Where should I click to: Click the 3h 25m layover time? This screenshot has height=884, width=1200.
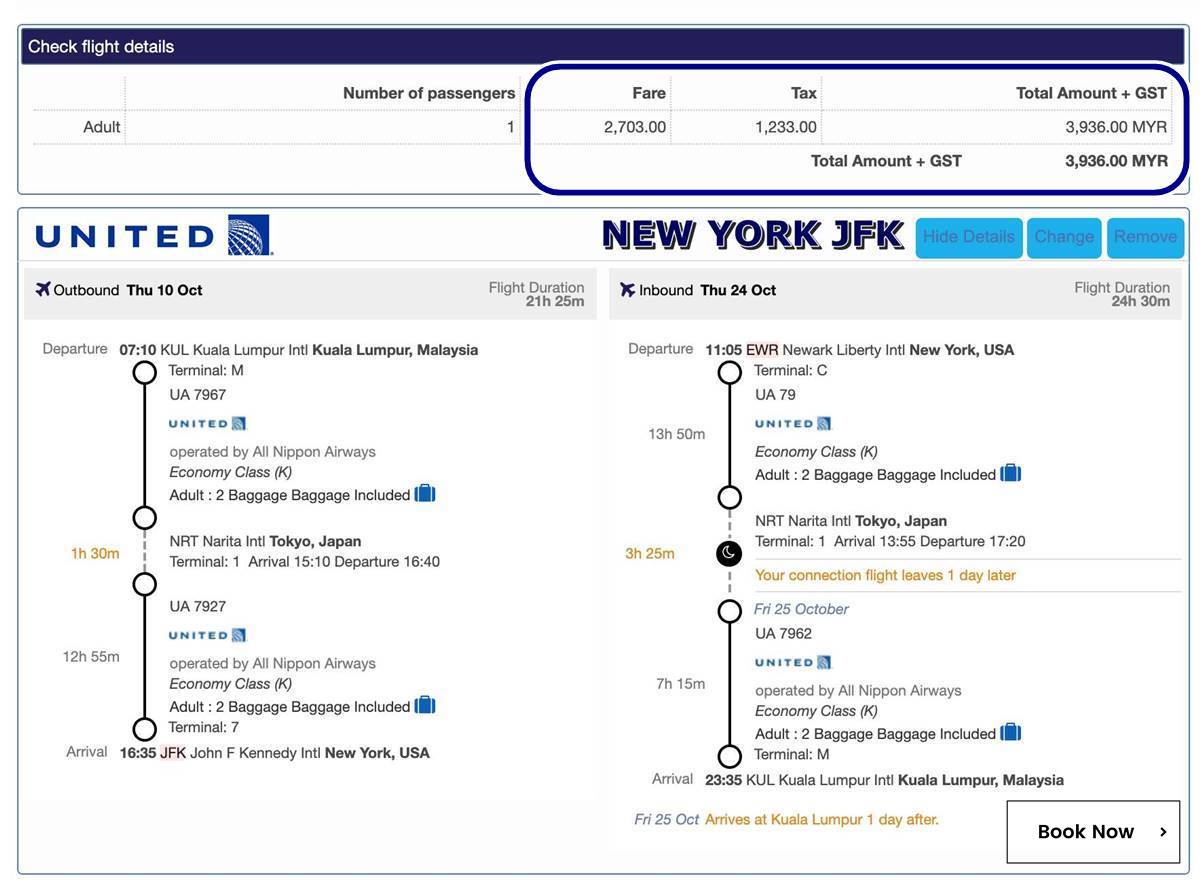[x=650, y=553]
